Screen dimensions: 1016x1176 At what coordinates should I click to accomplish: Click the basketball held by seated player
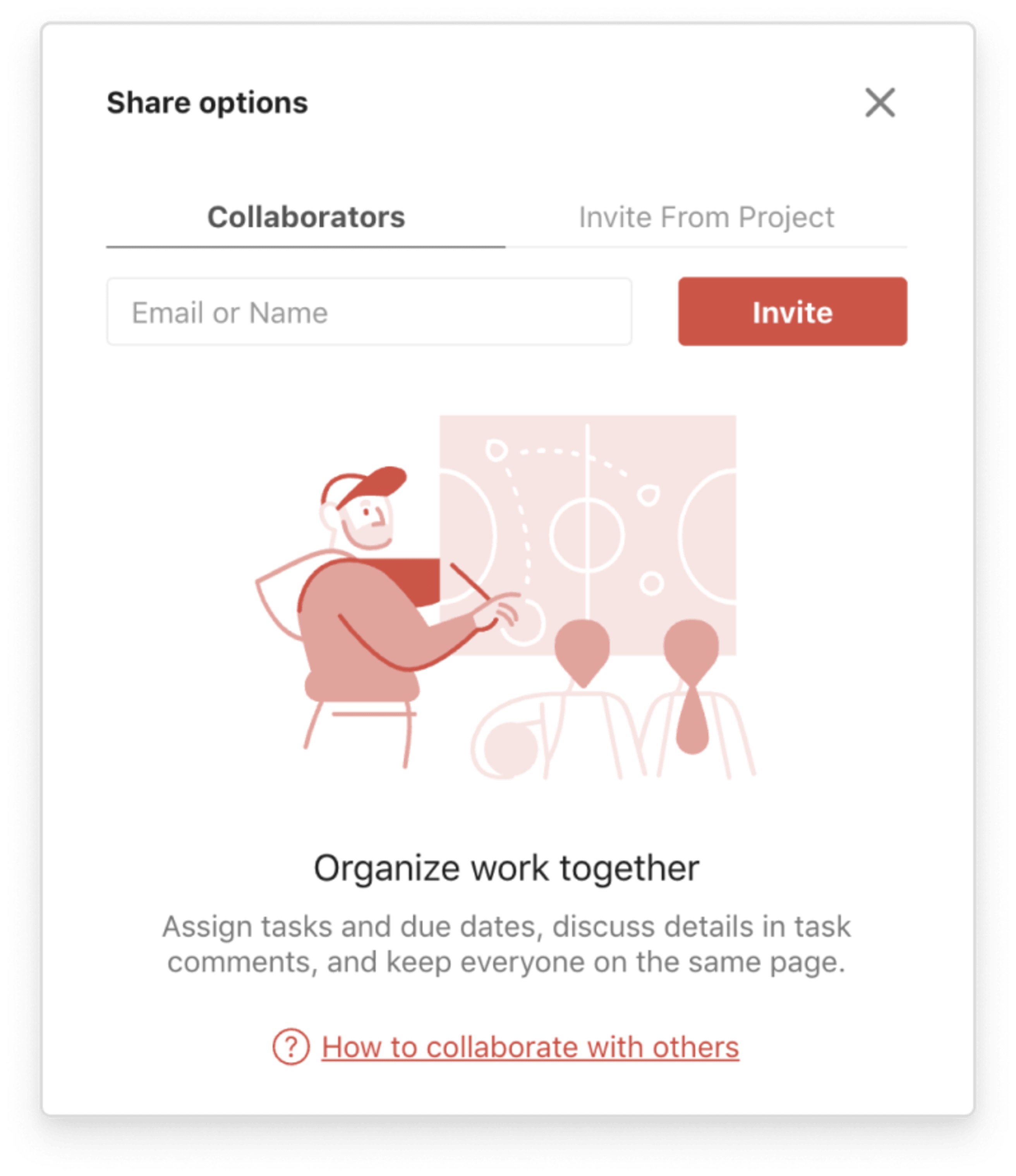point(510,749)
